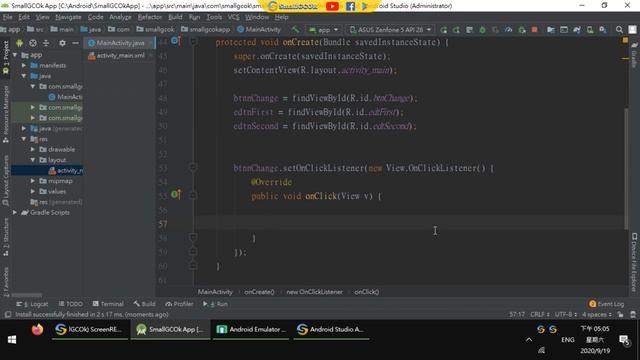This screenshot has height=360, width=640.
Task: Fold the setOnClickListener block at line 53
Action: point(193,167)
